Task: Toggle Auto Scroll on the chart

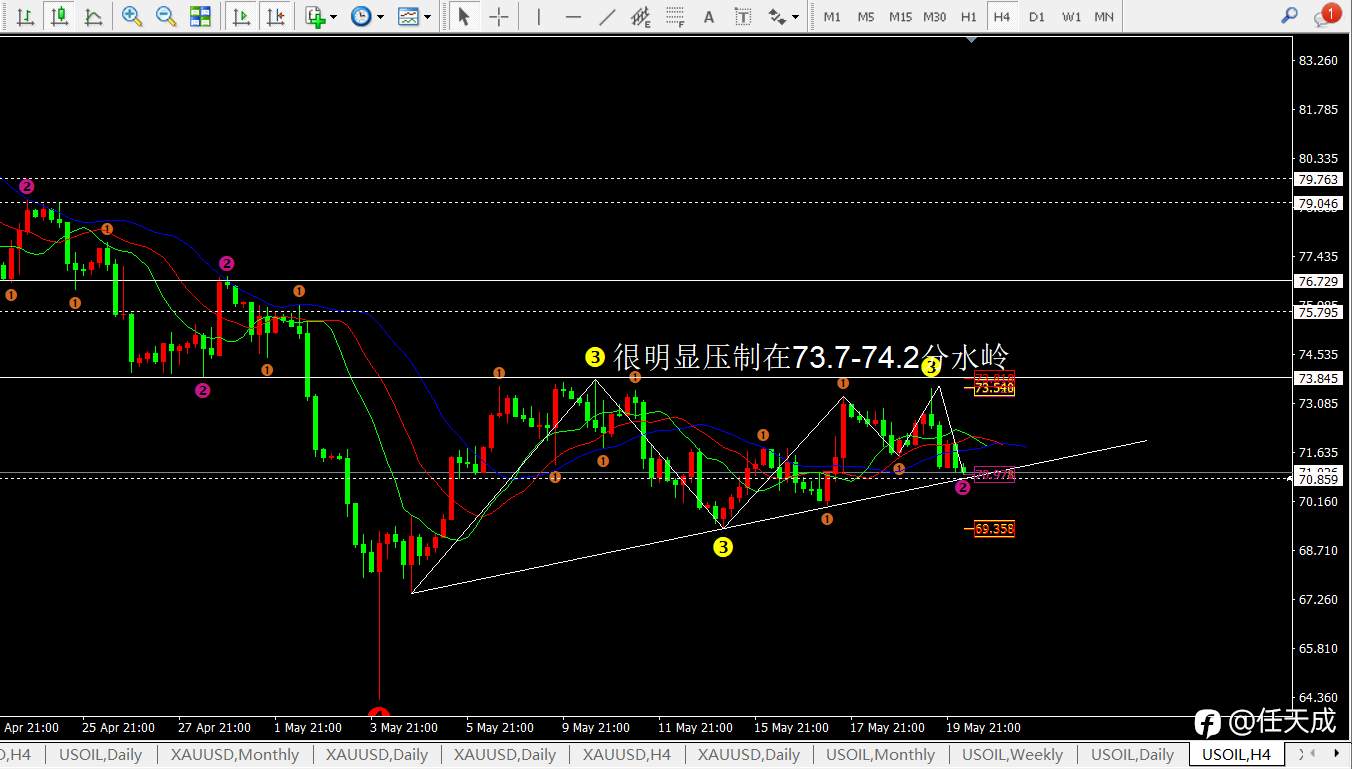Action: coord(240,16)
